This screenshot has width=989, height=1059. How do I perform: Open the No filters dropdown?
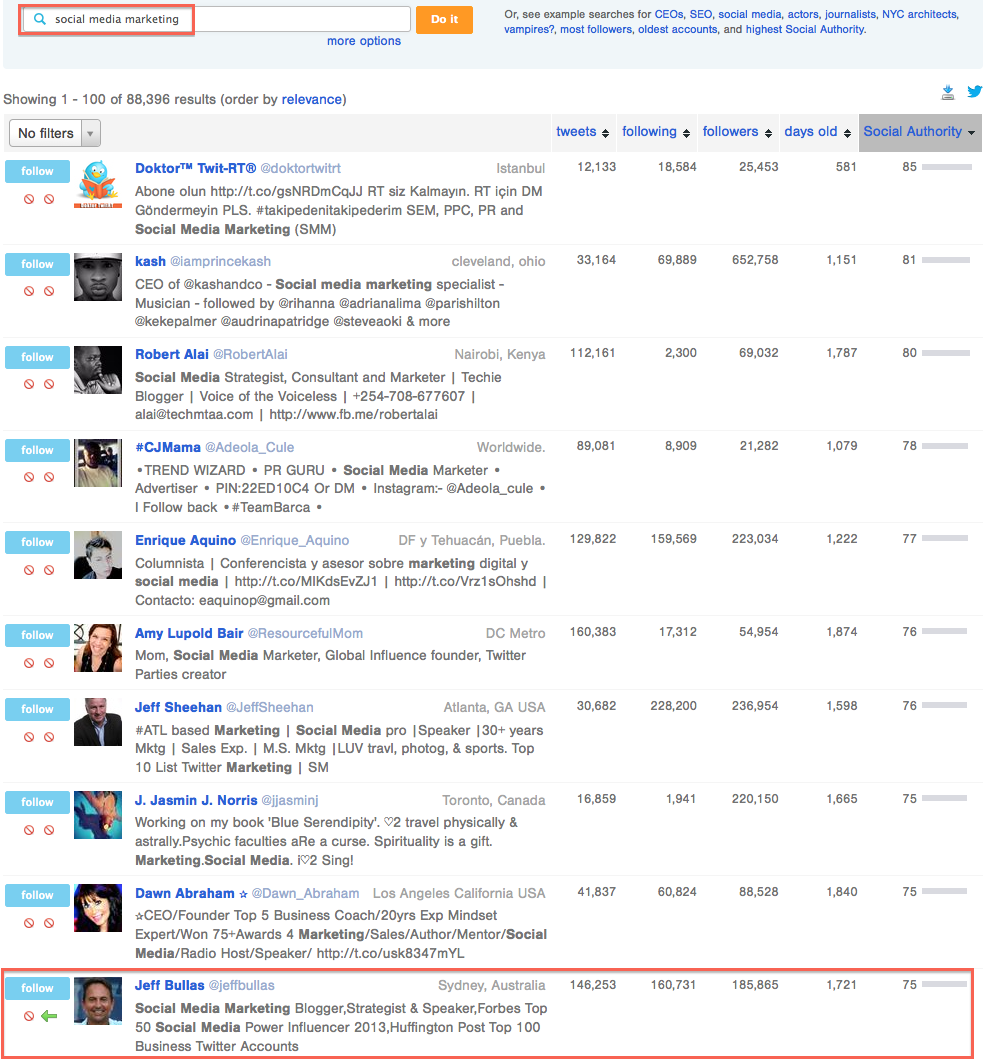[55, 134]
